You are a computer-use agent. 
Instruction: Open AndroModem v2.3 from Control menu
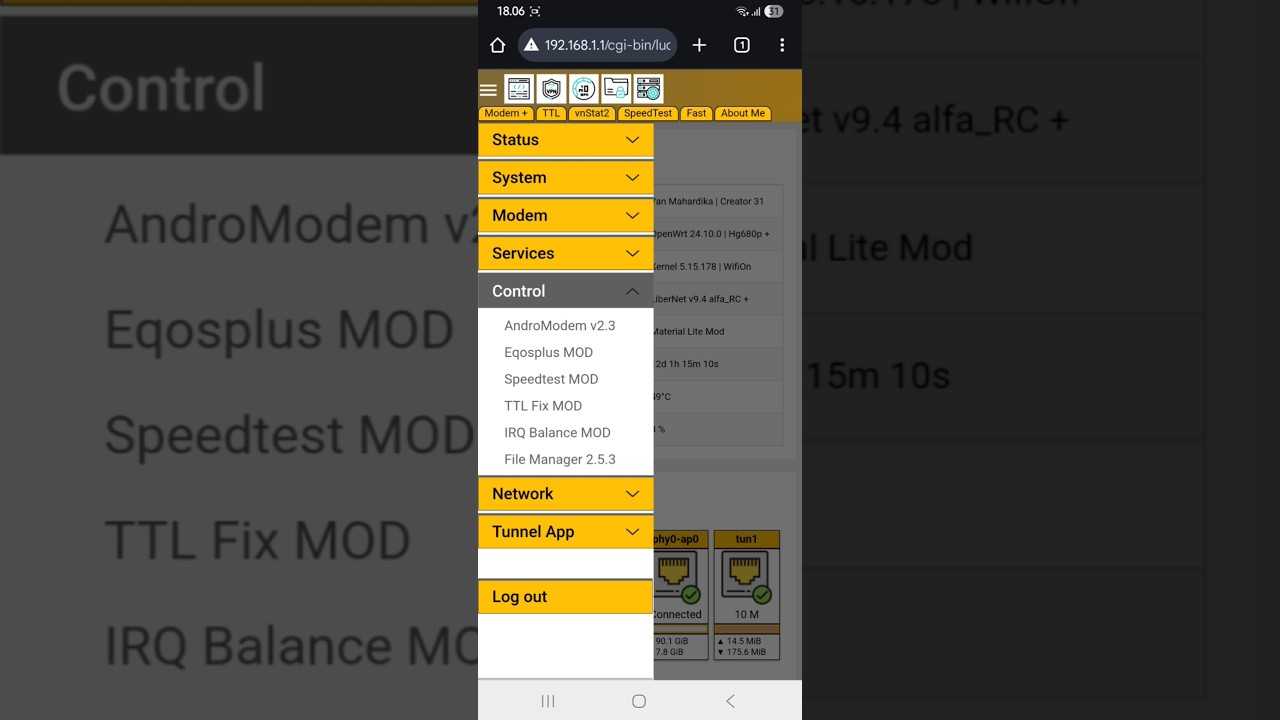[560, 326]
